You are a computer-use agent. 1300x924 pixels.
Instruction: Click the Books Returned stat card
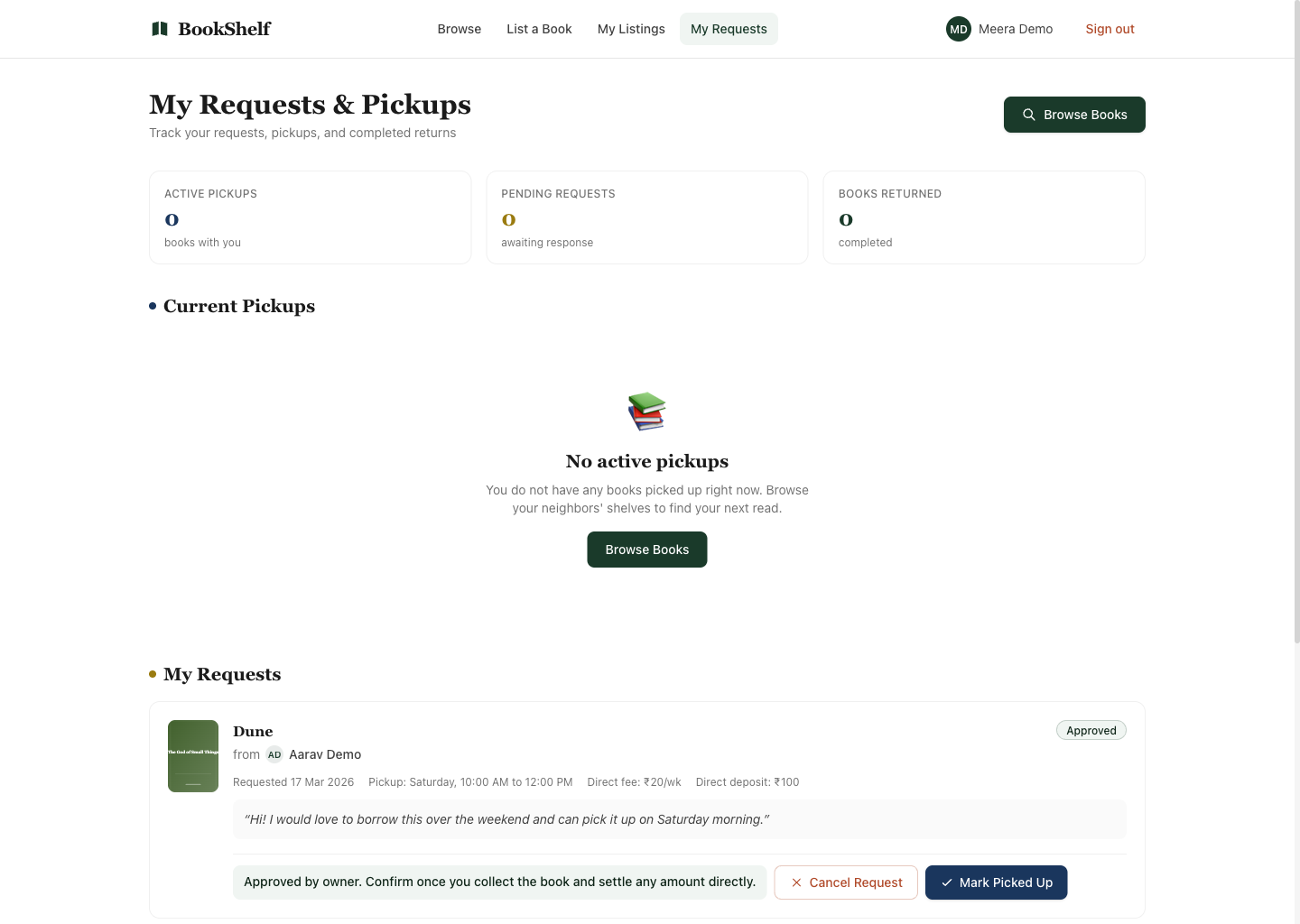click(x=983, y=217)
